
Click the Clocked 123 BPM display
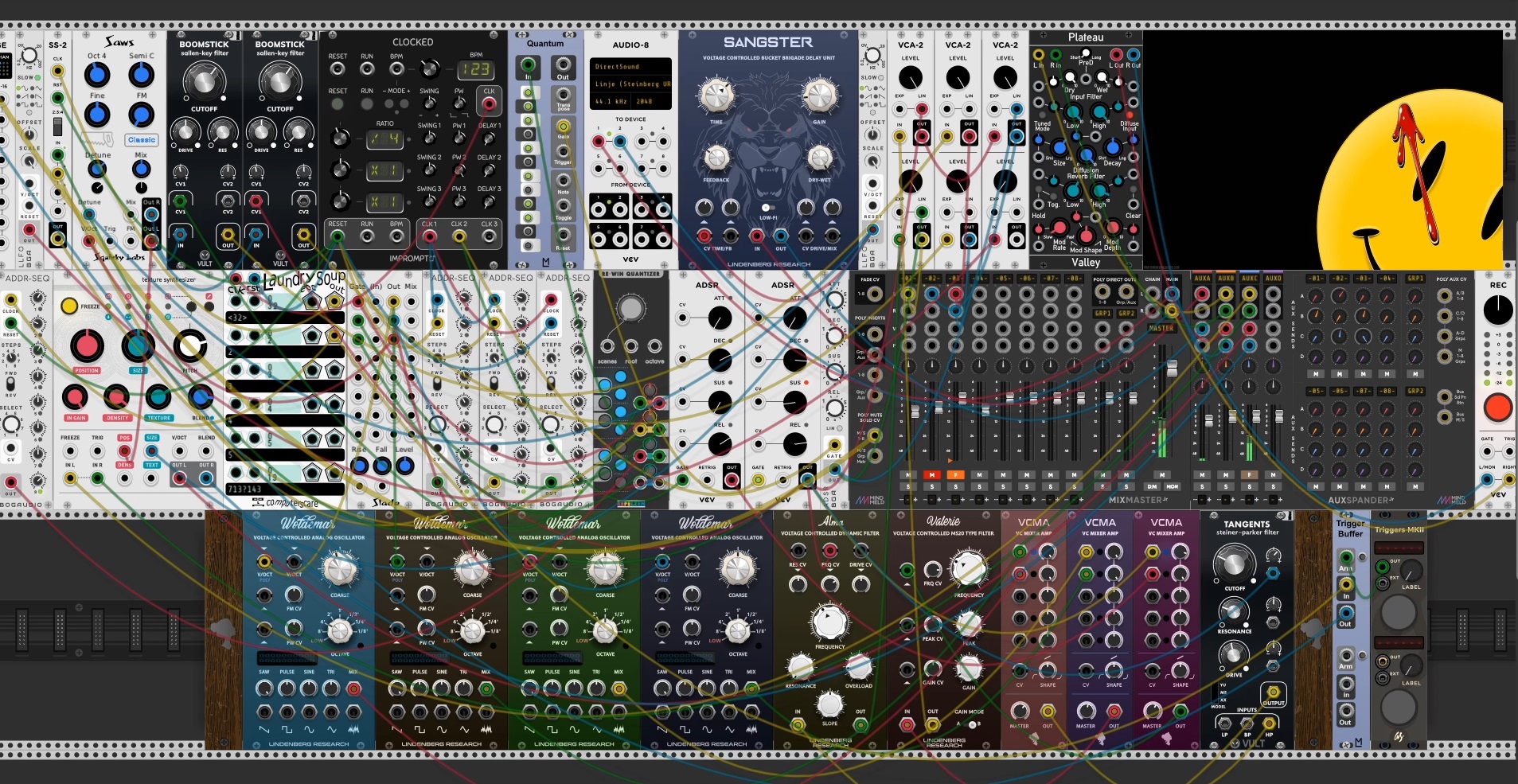click(x=475, y=69)
